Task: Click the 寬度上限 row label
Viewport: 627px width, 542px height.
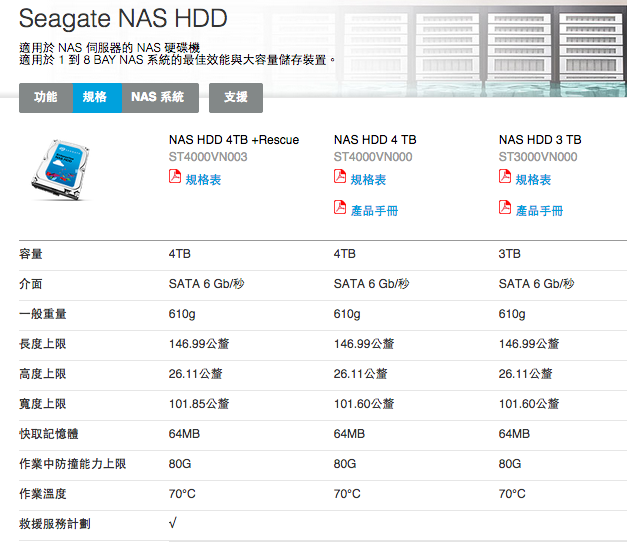Action: [43, 404]
